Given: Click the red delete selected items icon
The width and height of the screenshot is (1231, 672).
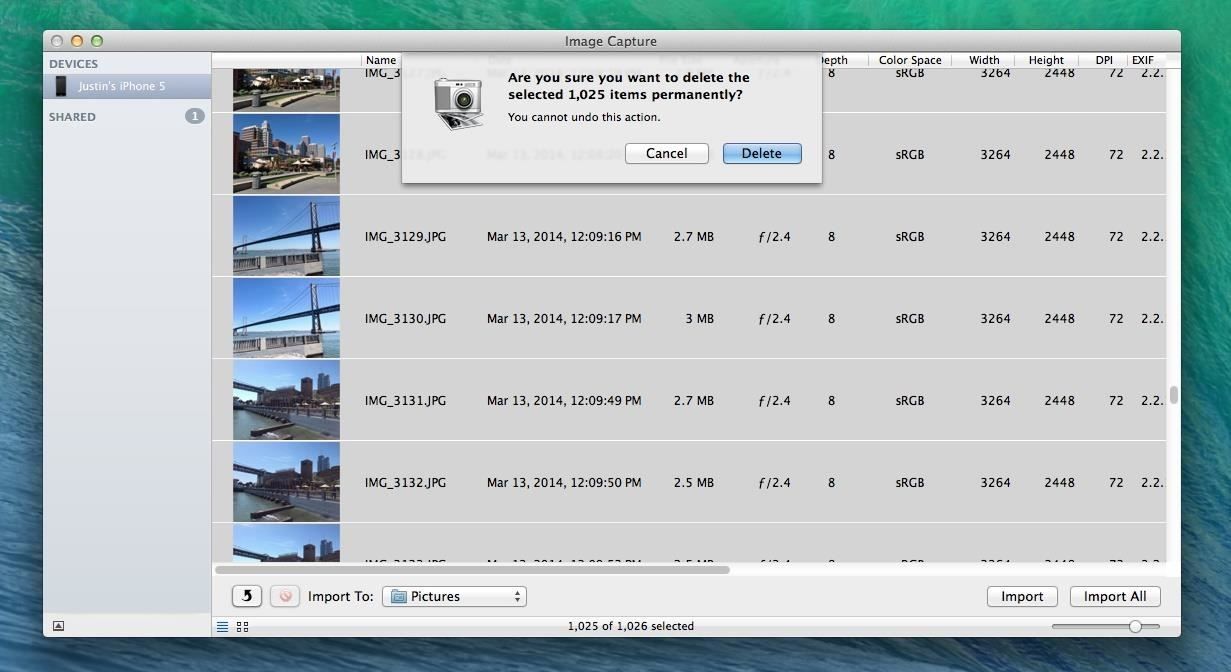Looking at the screenshot, I should (x=285, y=596).
